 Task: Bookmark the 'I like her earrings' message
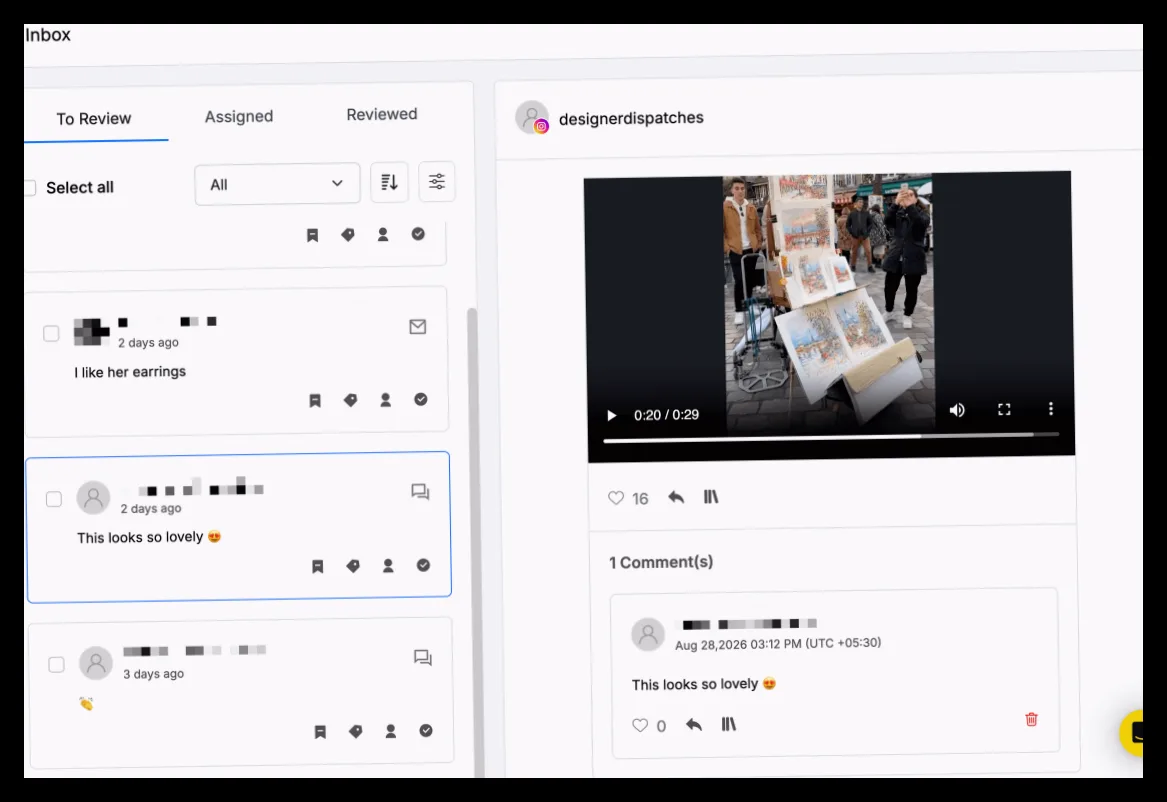click(315, 401)
